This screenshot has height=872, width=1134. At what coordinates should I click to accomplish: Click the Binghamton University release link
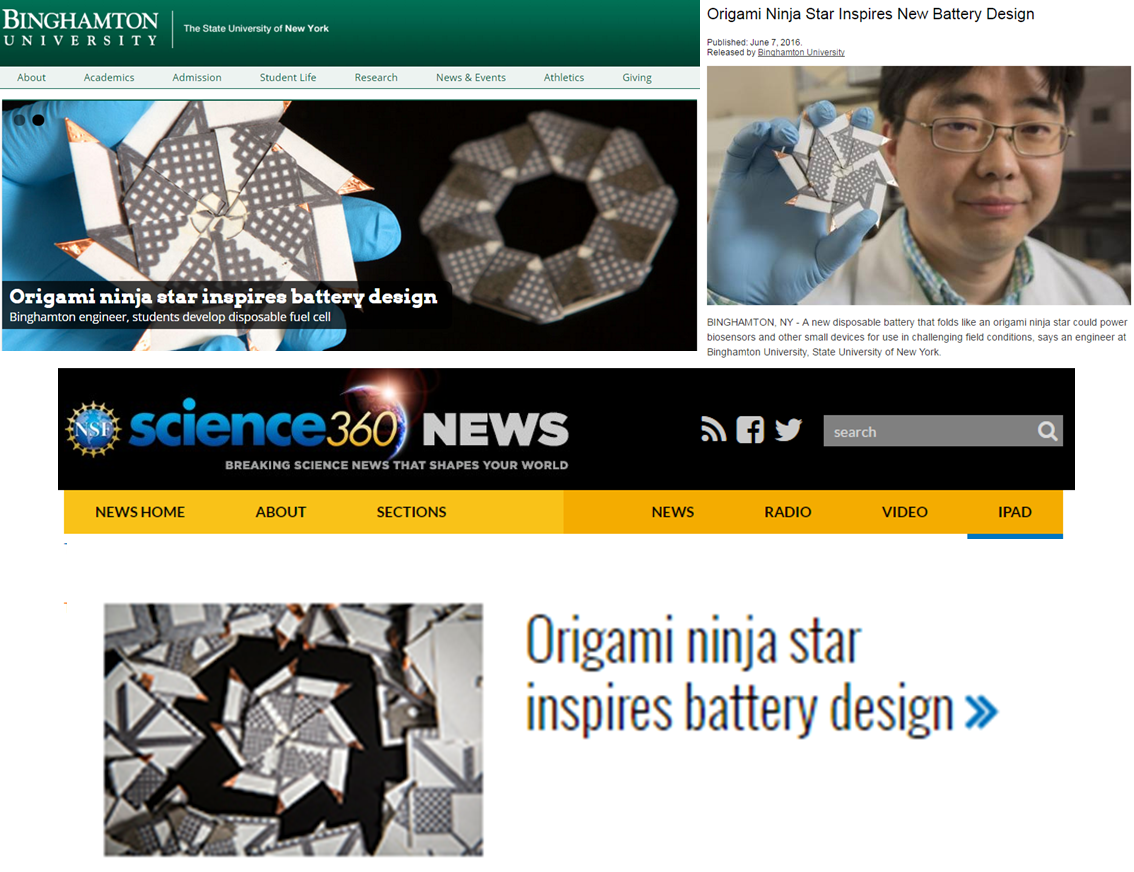click(800, 52)
